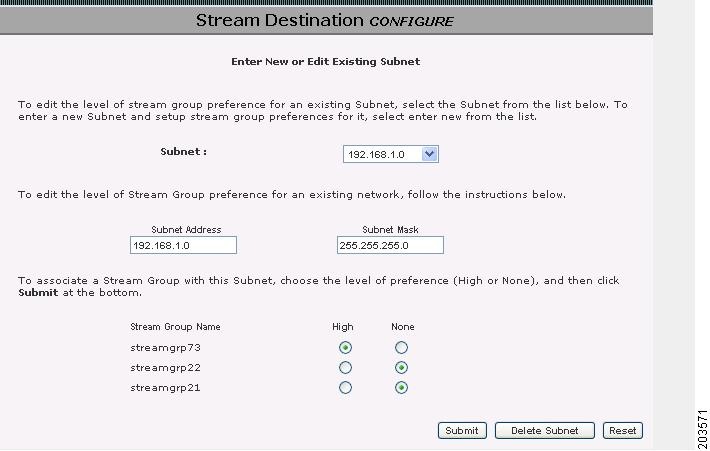710x451 pixels.
Task: Click the 'Subnet :' label
Action: point(183,152)
